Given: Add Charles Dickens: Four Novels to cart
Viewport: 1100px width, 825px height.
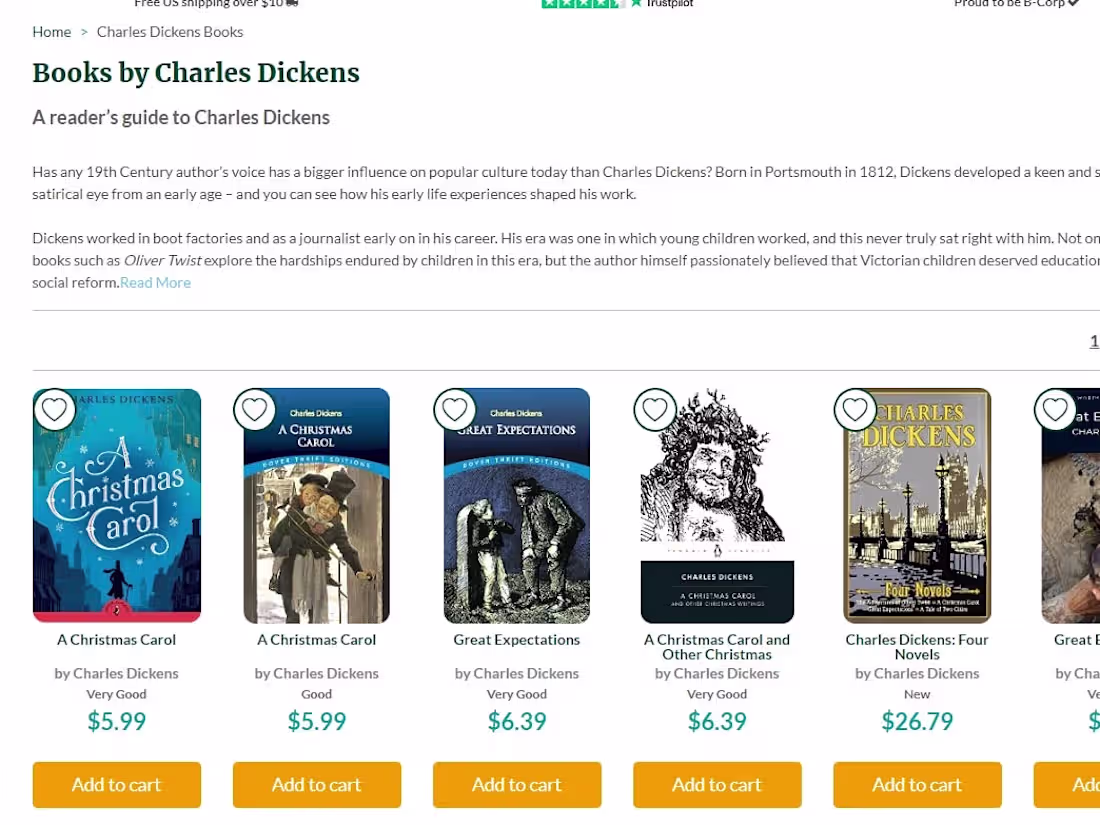Looking at the screenshot, I should pyautogui.click(x=916, y=784).
